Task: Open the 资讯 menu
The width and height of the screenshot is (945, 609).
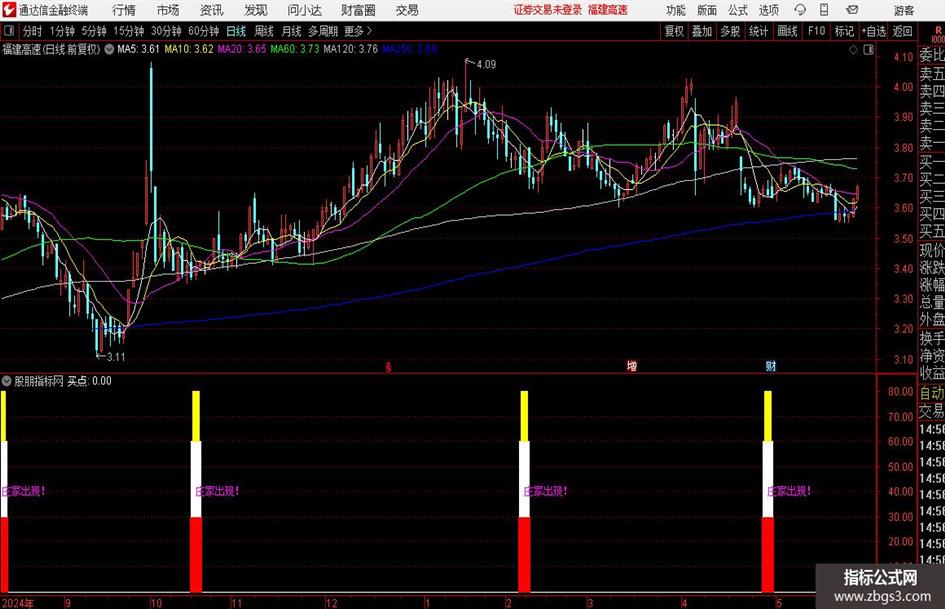Action: click(x=212, y=10)
